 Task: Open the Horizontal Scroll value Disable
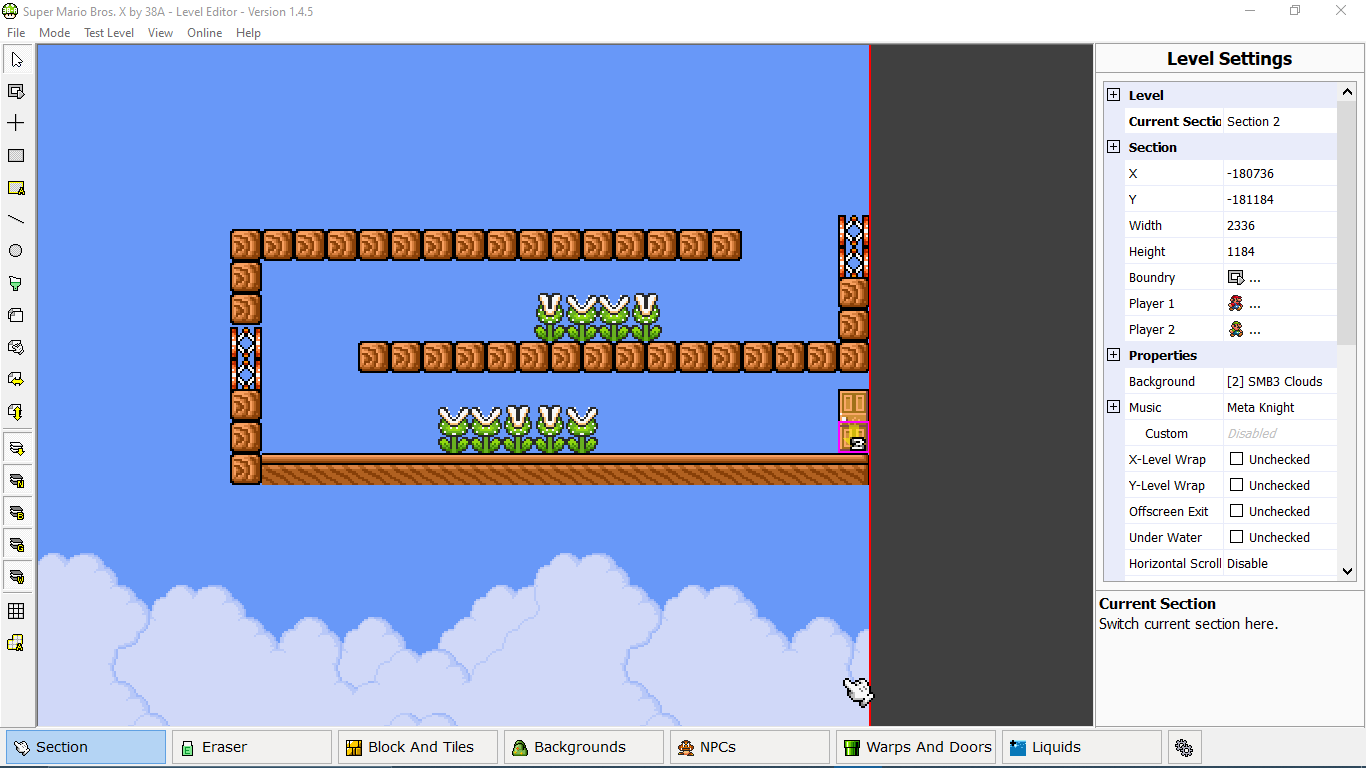click(1280, 563)
